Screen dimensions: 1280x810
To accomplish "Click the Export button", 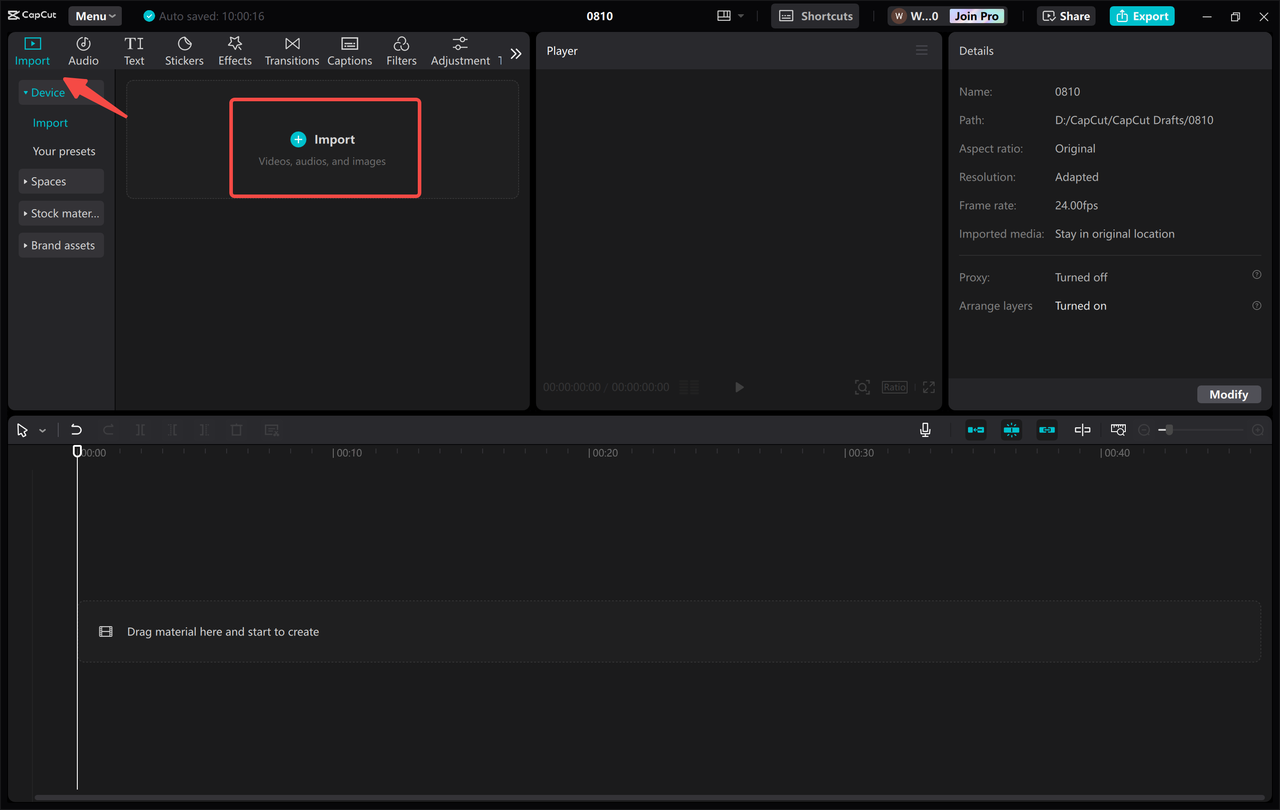I will click(1141, 16).
